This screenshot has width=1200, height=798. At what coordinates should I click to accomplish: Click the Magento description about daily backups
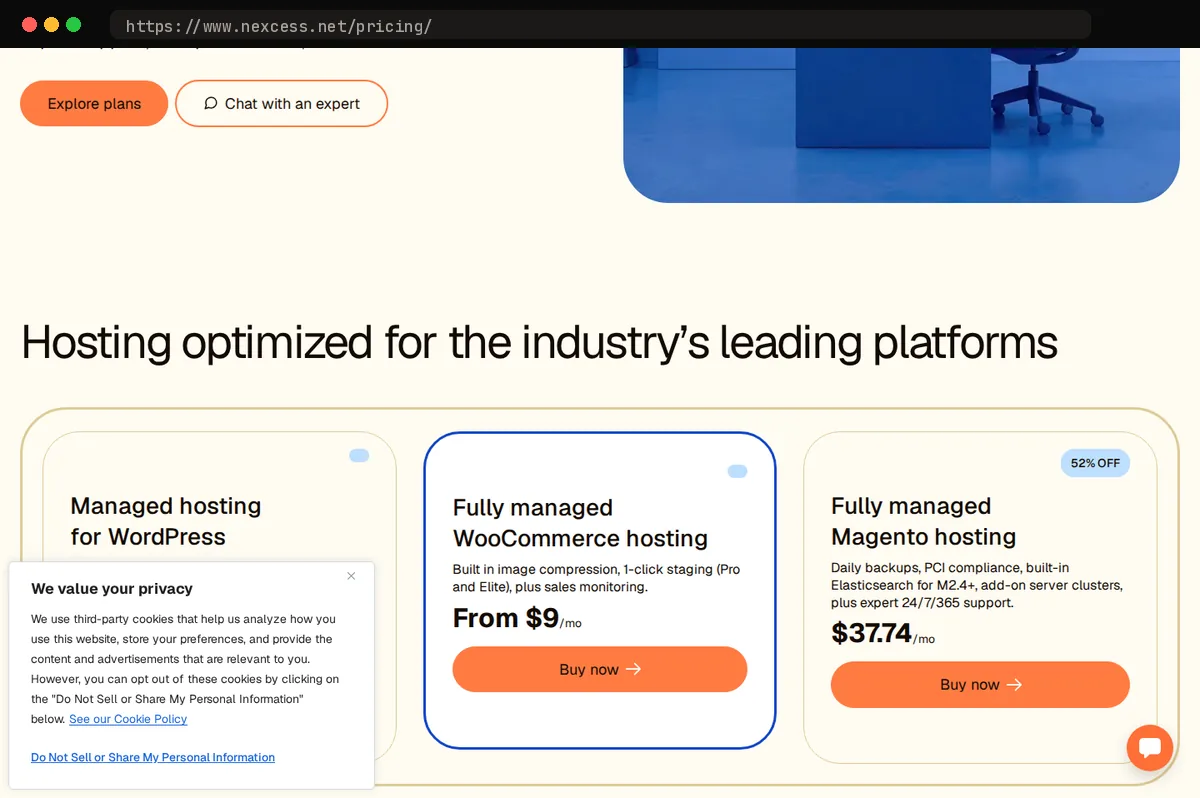click(977, 585)
